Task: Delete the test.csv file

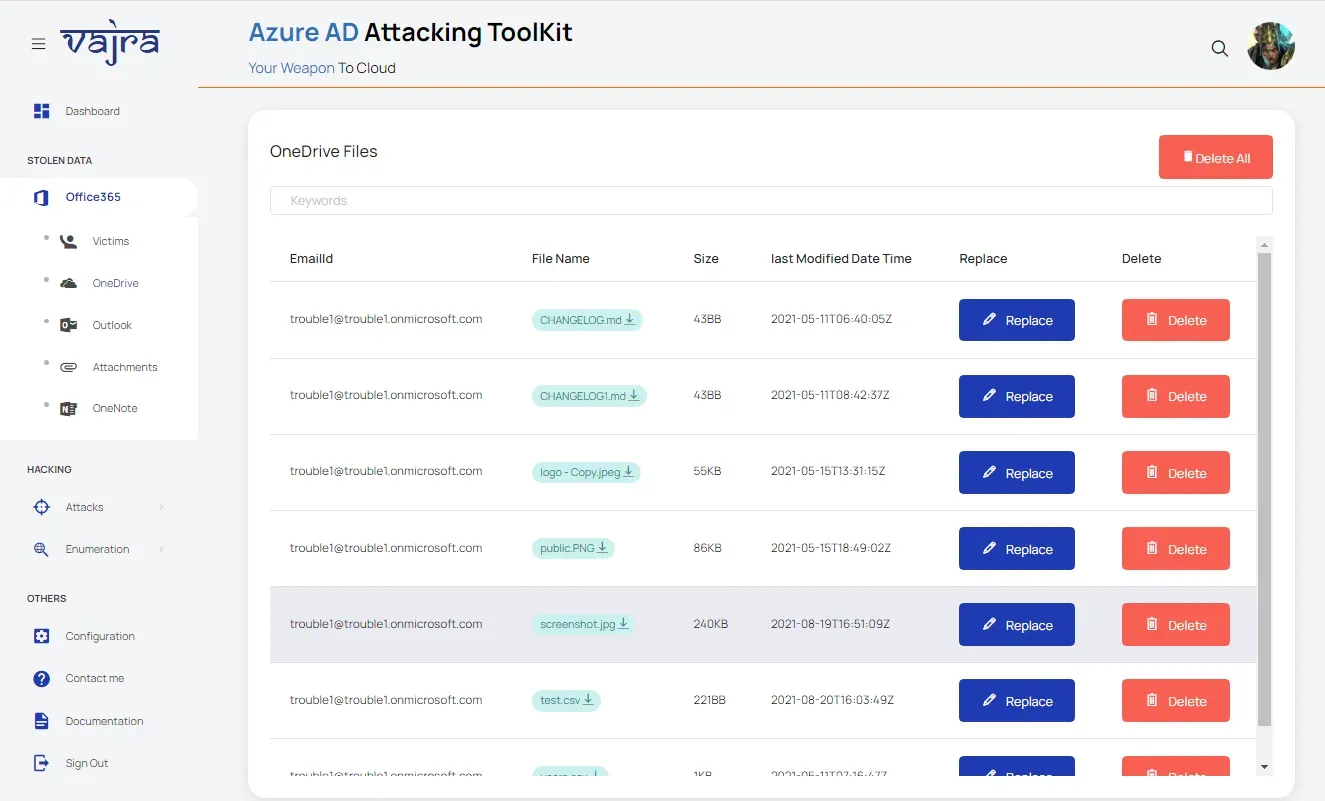Action: tap(1176, 701)
